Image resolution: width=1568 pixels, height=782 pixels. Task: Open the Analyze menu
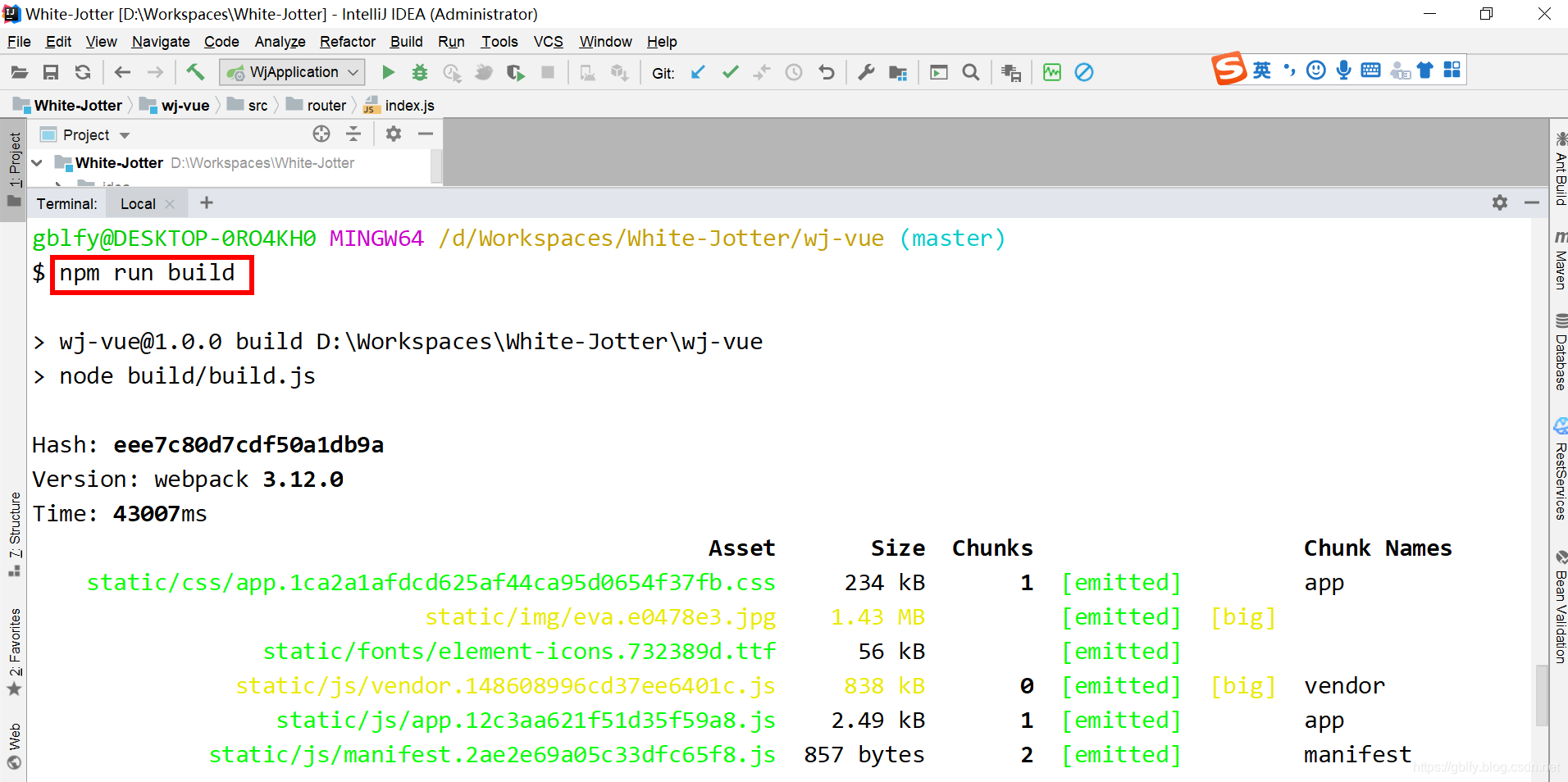pyautogui.click(x=280, y=42)
